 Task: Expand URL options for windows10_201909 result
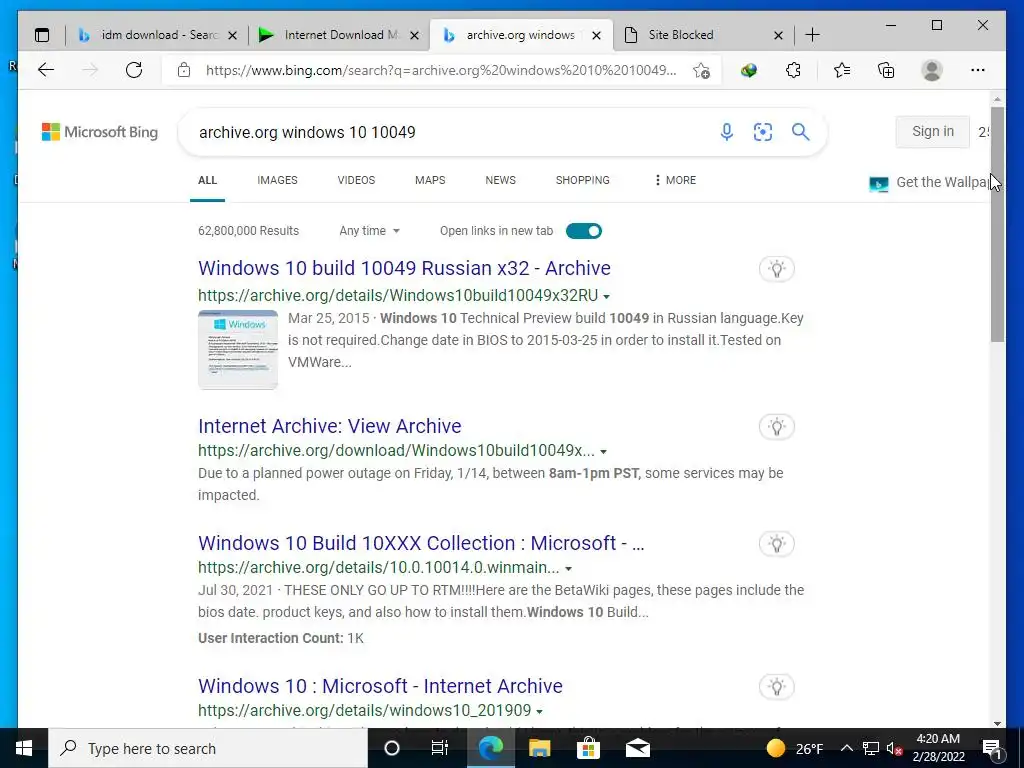point(539,711)
